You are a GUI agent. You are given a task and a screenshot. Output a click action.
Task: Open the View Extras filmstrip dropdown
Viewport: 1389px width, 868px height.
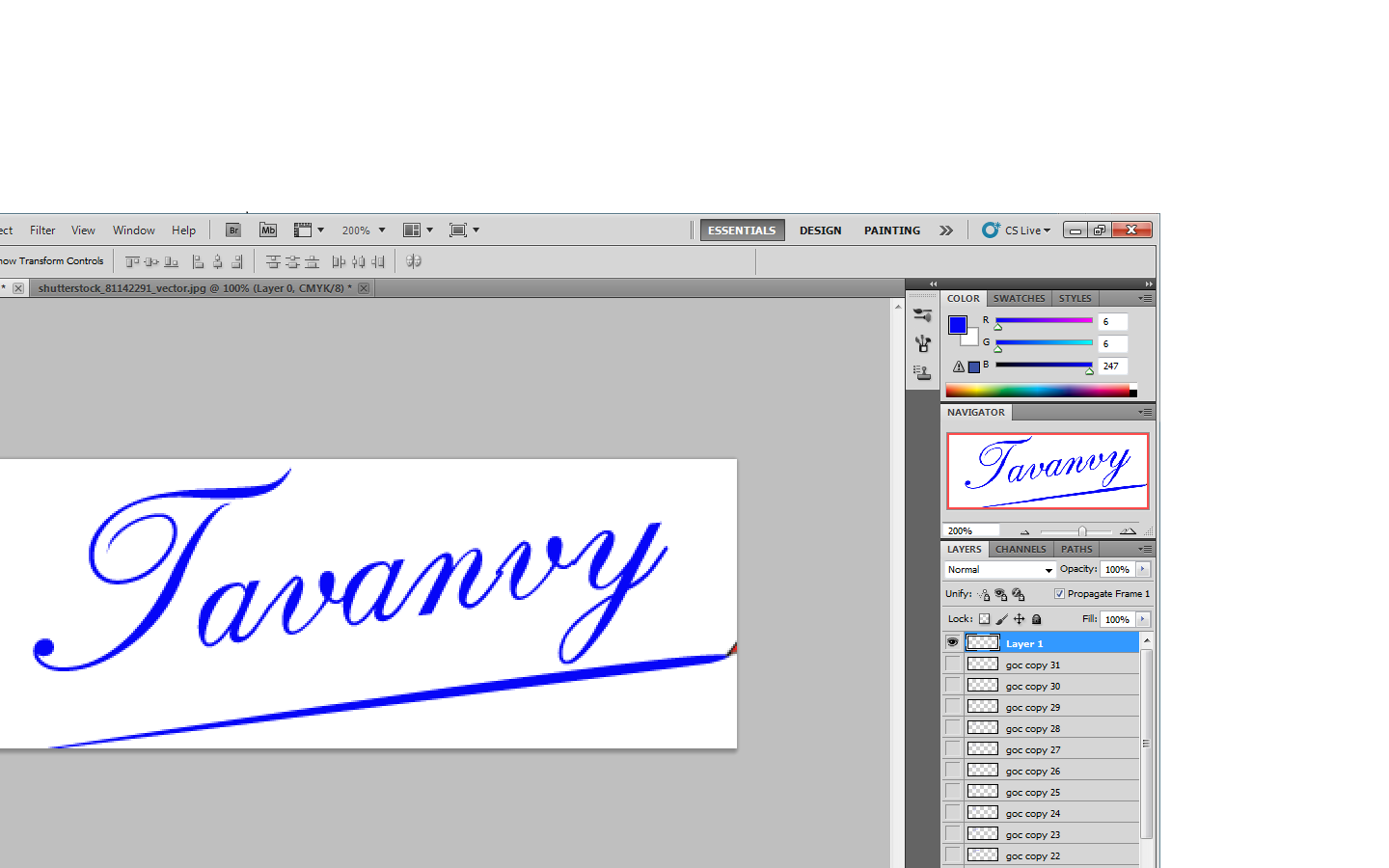[x=309, y=231]
